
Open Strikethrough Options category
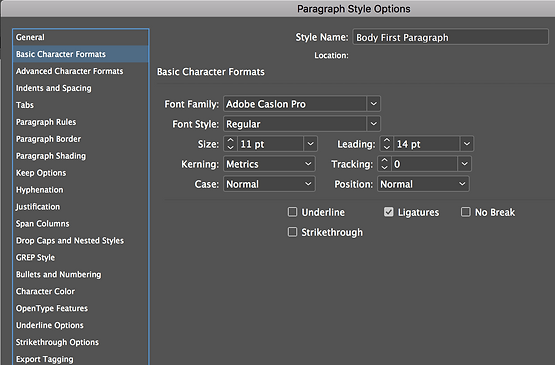click(x=81, y=343)
